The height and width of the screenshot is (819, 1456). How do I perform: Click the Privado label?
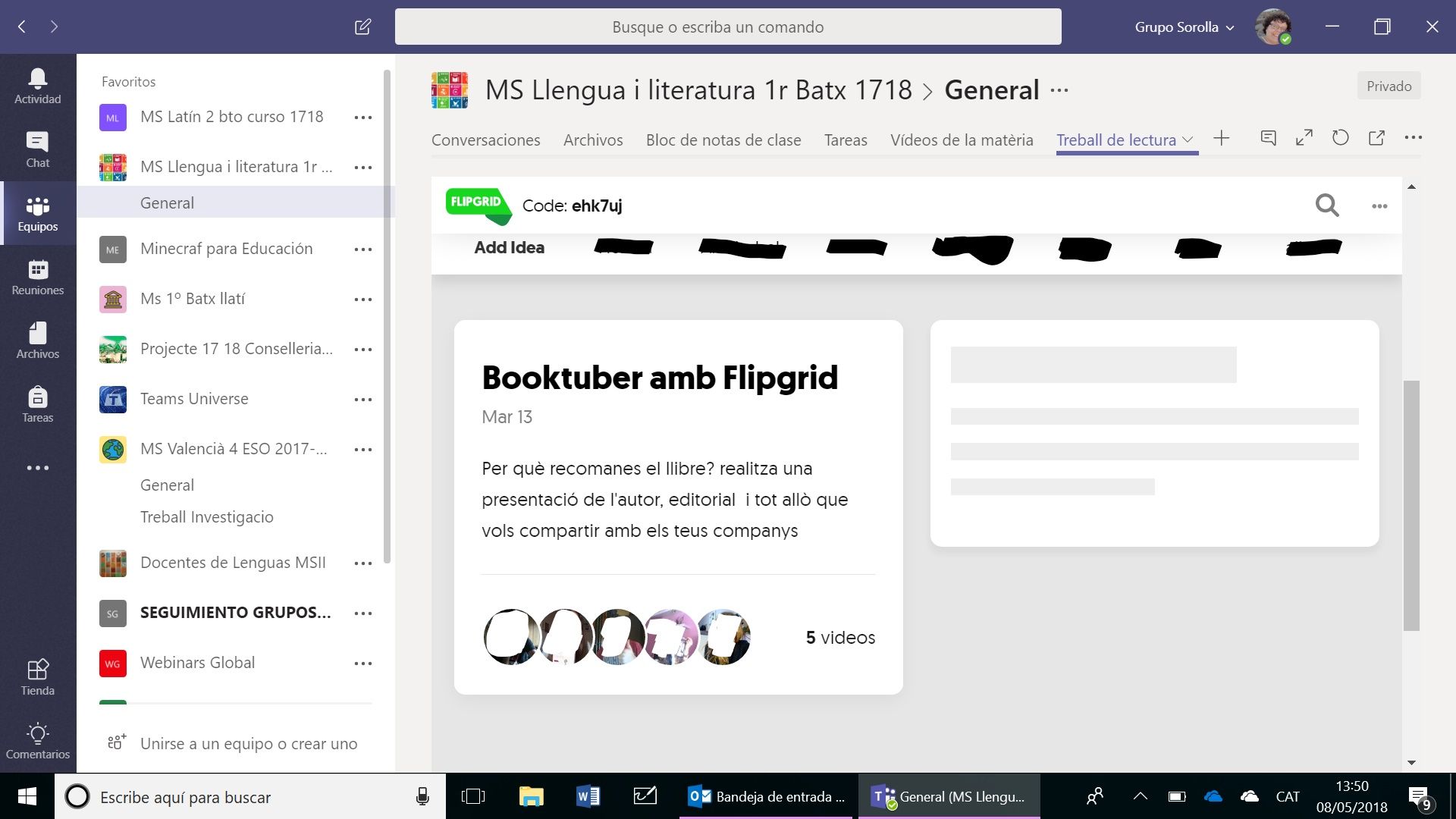point(1389,86)
